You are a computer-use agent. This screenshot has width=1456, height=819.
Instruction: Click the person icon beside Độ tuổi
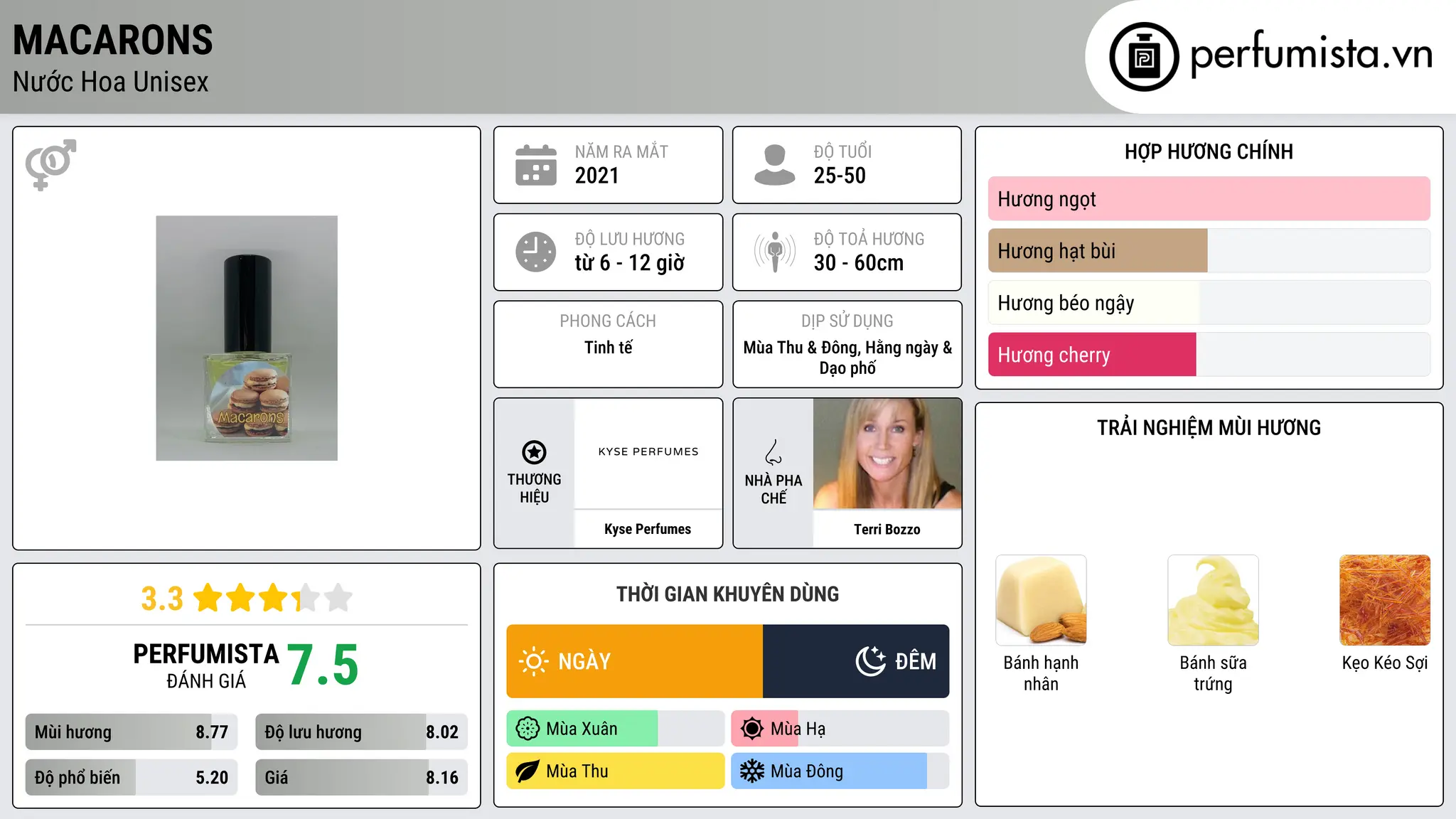[775, 165]
